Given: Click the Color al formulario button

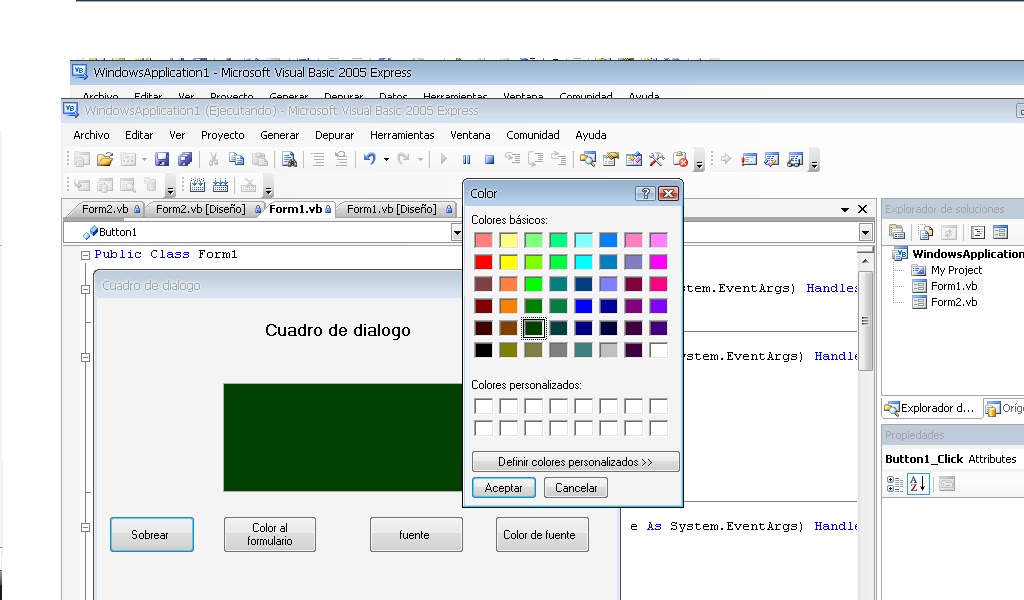Looking at the screenshot, I should coord(270,535).
